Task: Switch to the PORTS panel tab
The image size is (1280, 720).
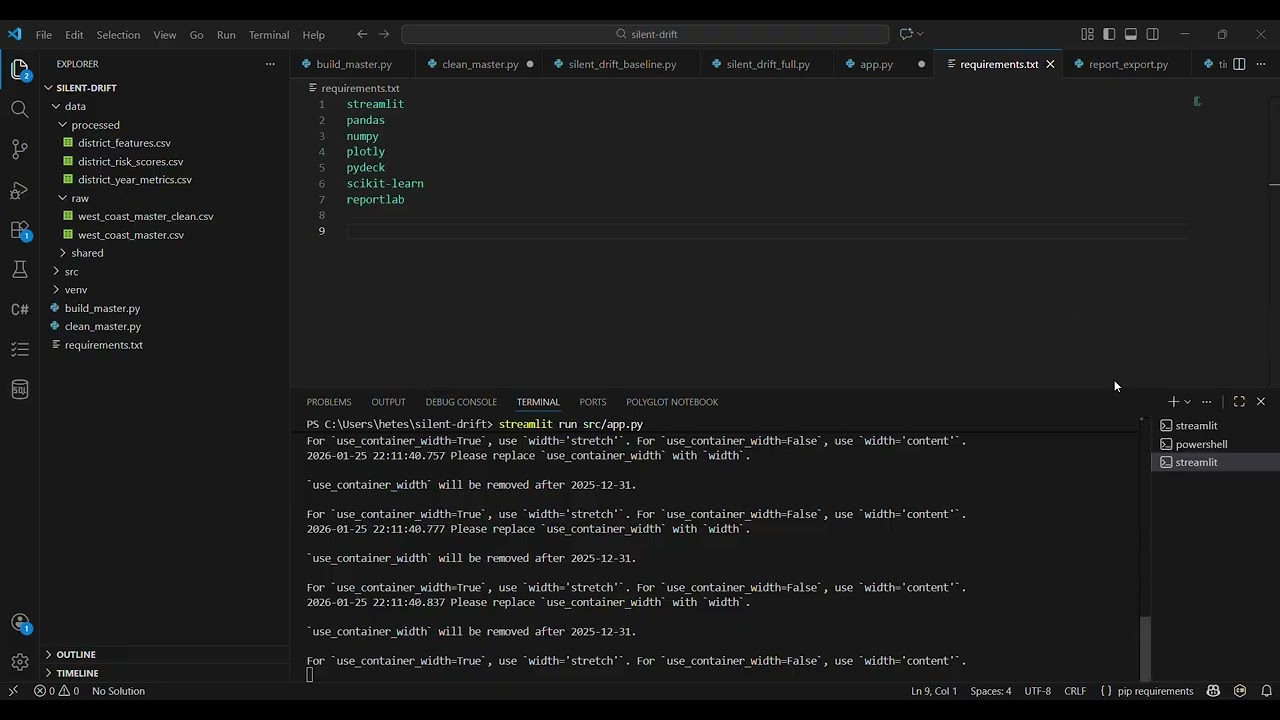Action: [x=593, y=402]
